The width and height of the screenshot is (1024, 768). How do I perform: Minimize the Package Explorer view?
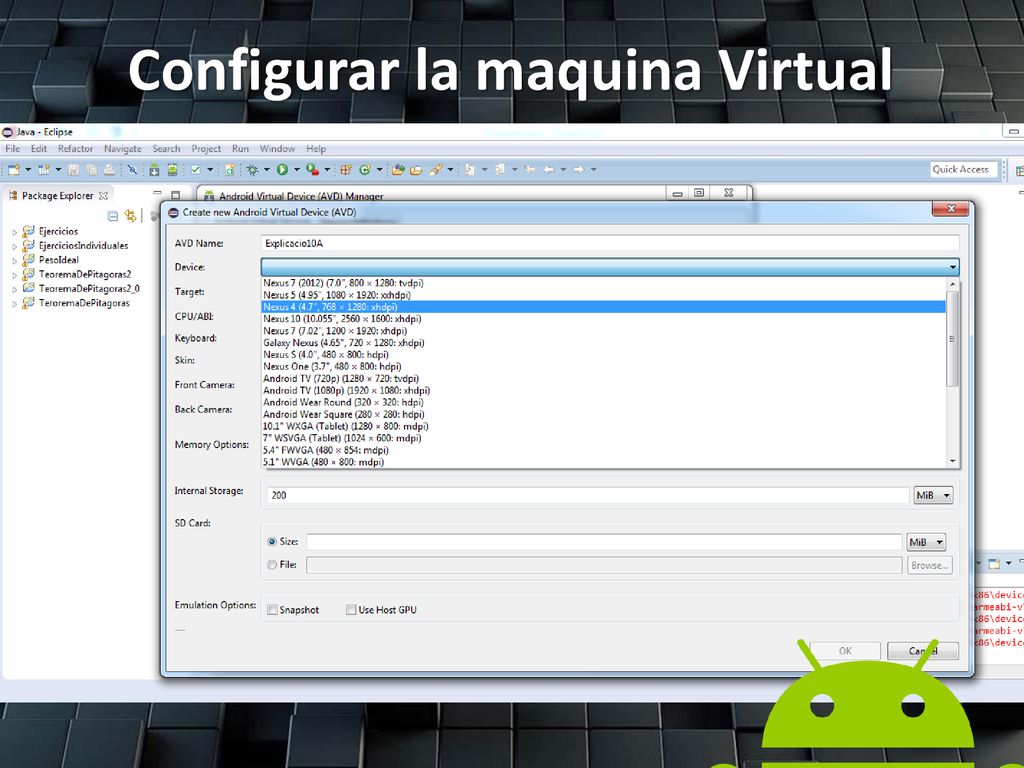[x=157, y=194]
